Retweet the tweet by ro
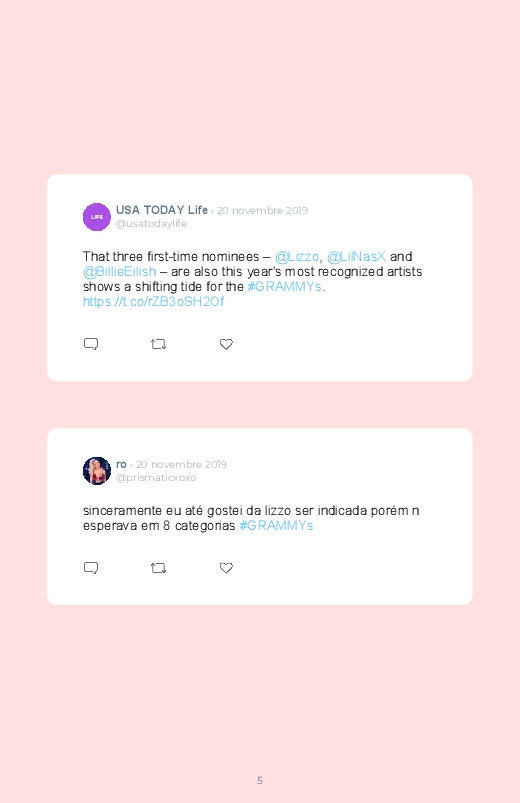The width and height of the screenshot is (520, 803). pyautogui.click(x=158, y=568)
